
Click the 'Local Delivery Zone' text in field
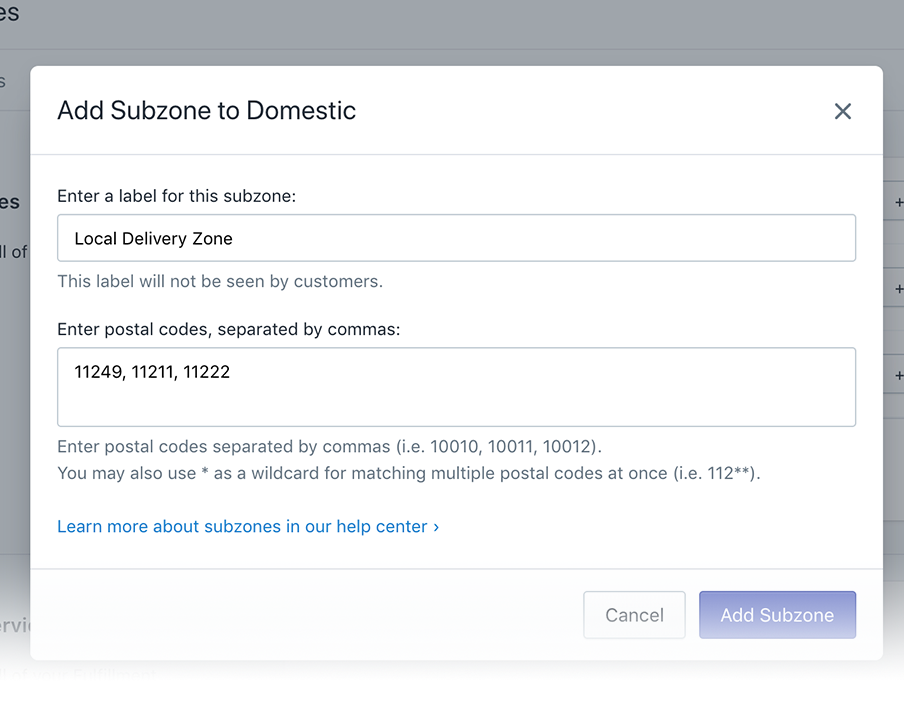[x=153, y=239]
